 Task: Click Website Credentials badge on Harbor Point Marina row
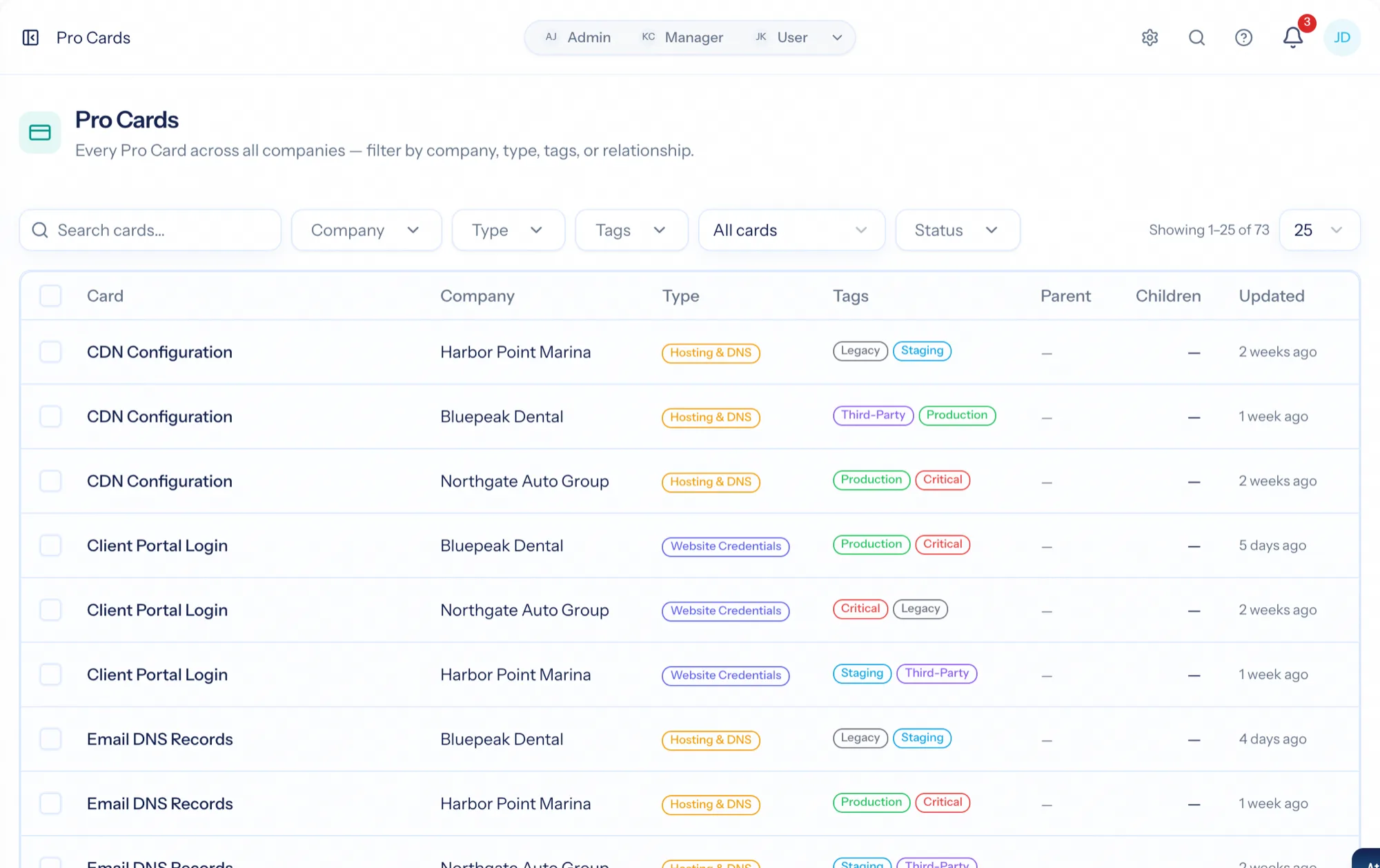pyautogui.click(x=726, y=675)
